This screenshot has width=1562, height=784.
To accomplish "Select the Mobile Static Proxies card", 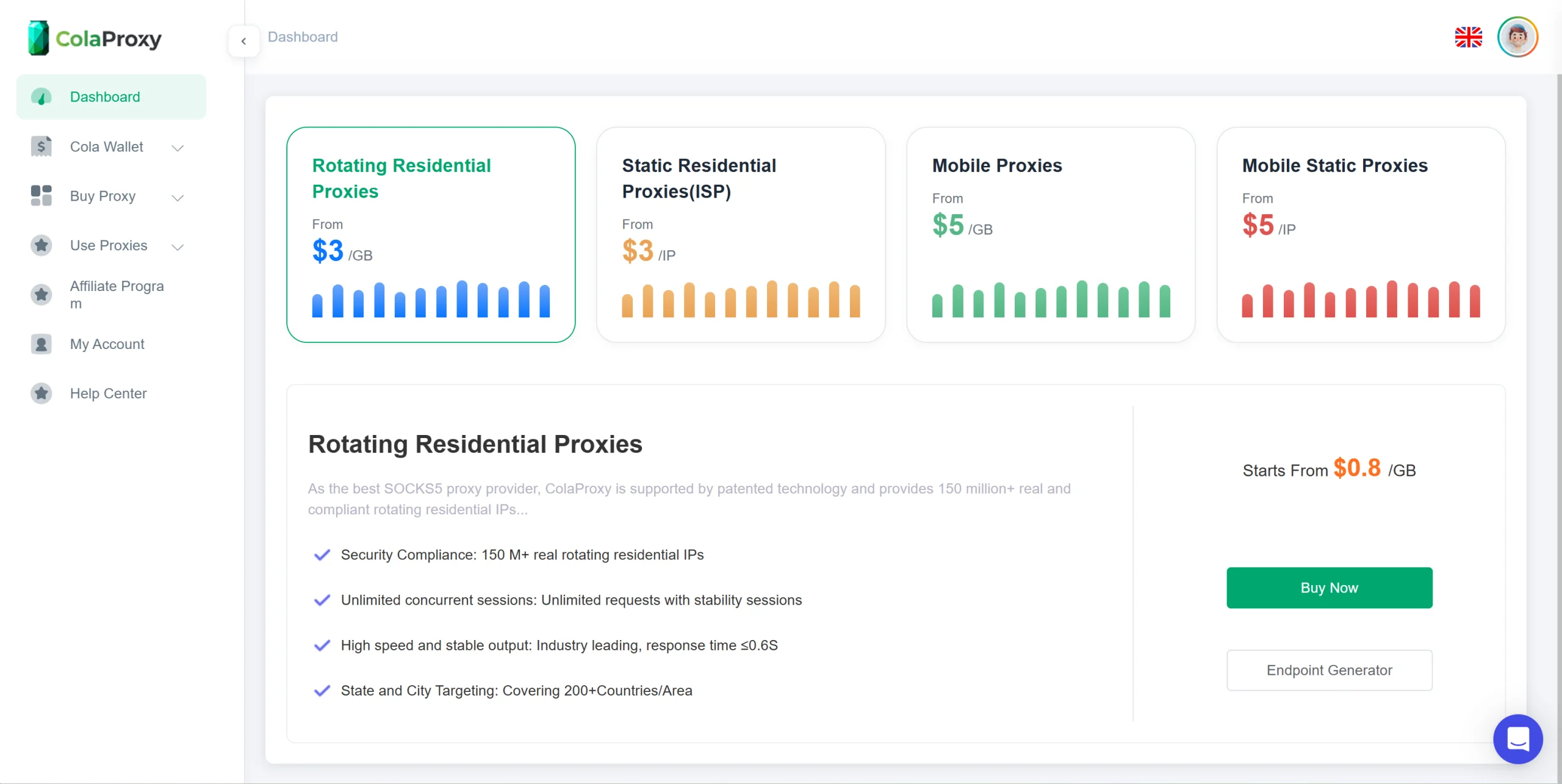I will [1361, 234].
